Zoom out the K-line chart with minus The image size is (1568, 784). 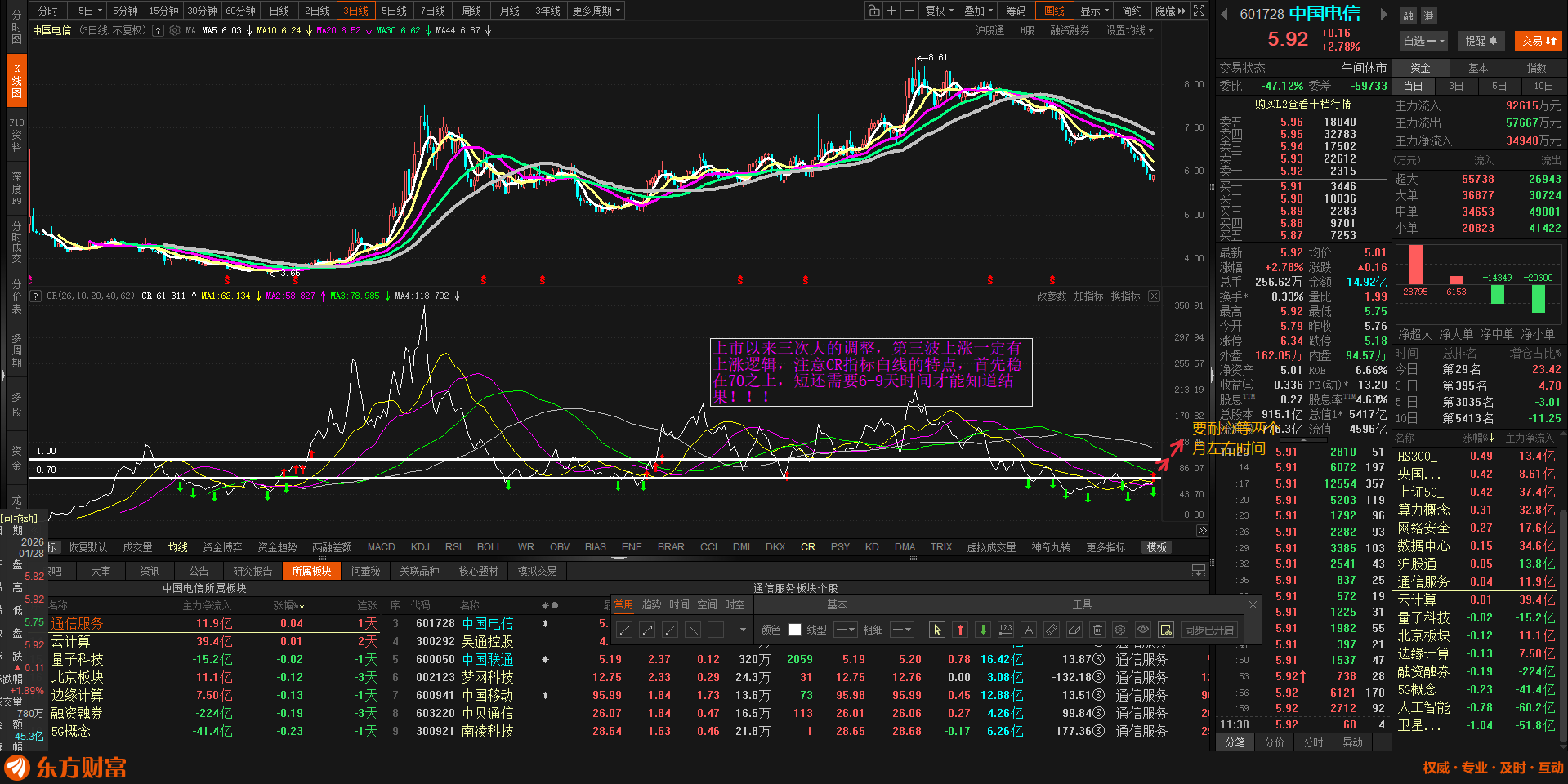[909, 11]
